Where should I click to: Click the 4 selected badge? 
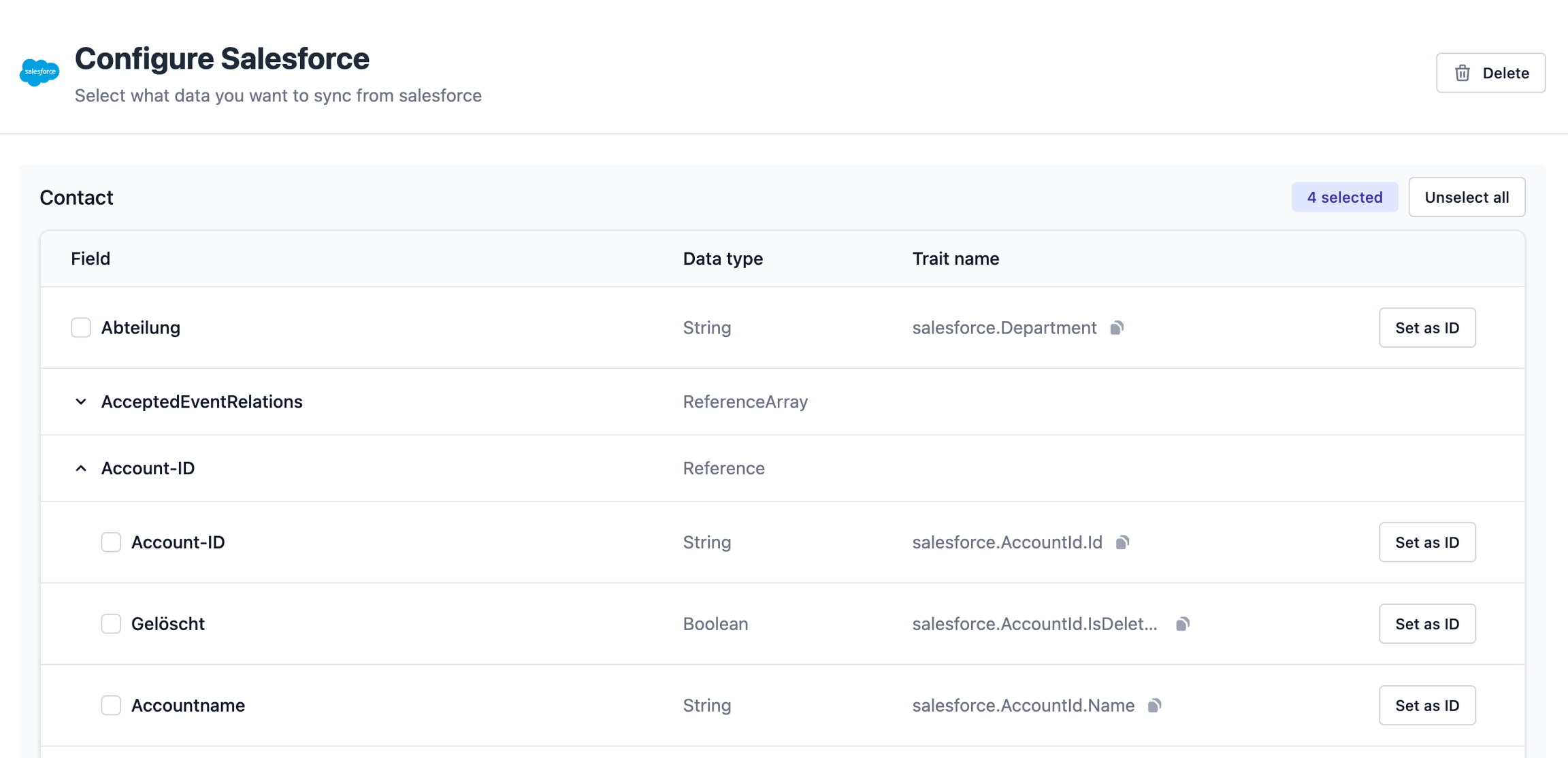[1344, 197]
